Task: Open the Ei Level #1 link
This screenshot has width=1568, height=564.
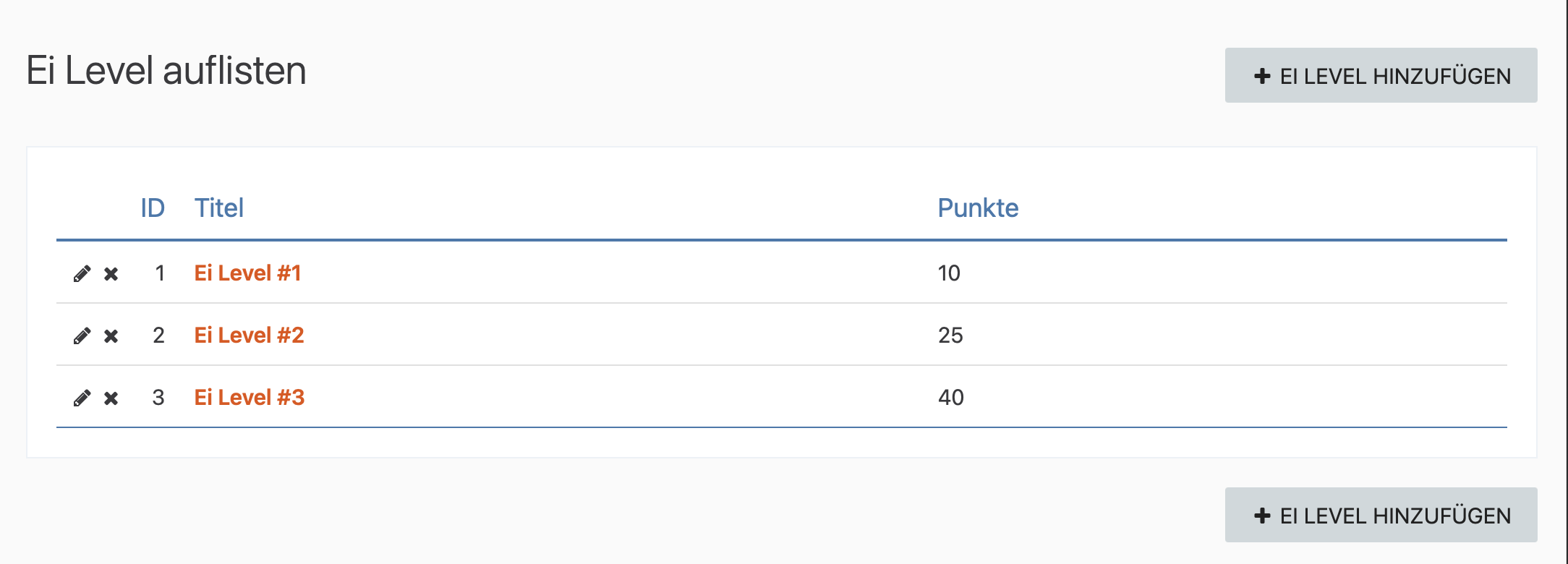Action: [x=247, y=273]
